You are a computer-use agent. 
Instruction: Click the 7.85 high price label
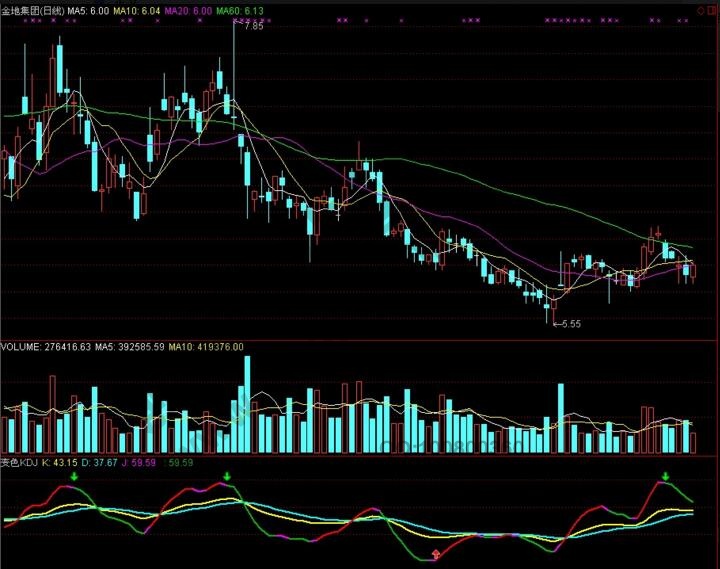(254, 27)
